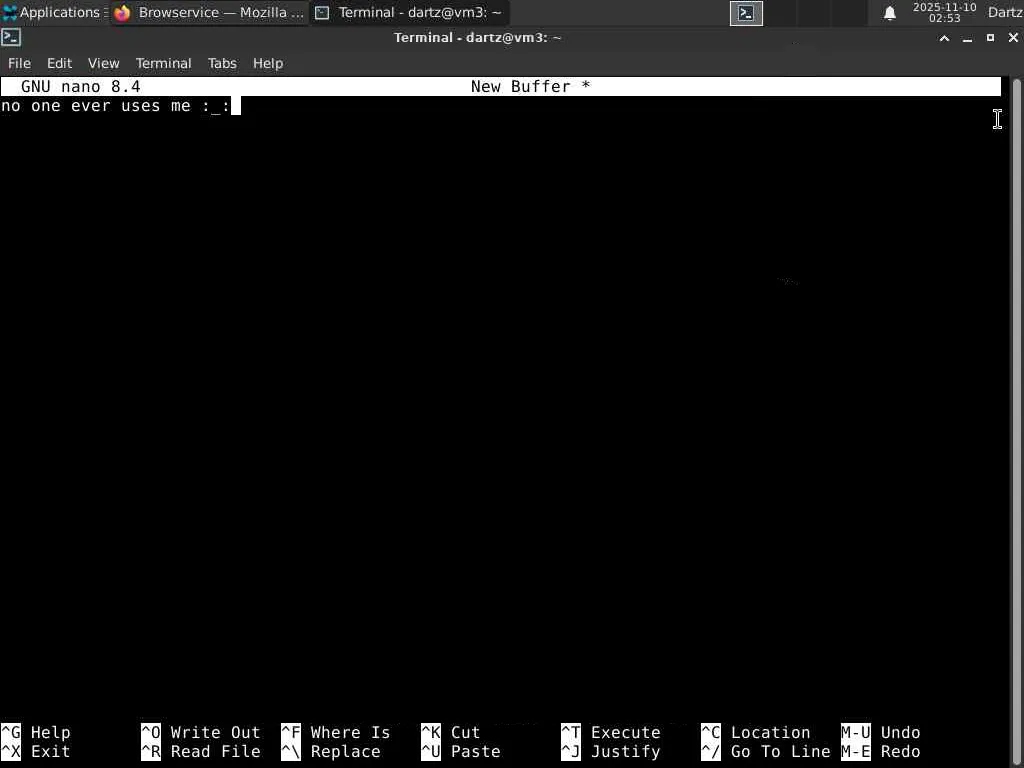Image resolution: width=1024 pixels, height=768 pixels.
Task: Click the ^X Exit shortcut
Action: click(x=36, y=751)
